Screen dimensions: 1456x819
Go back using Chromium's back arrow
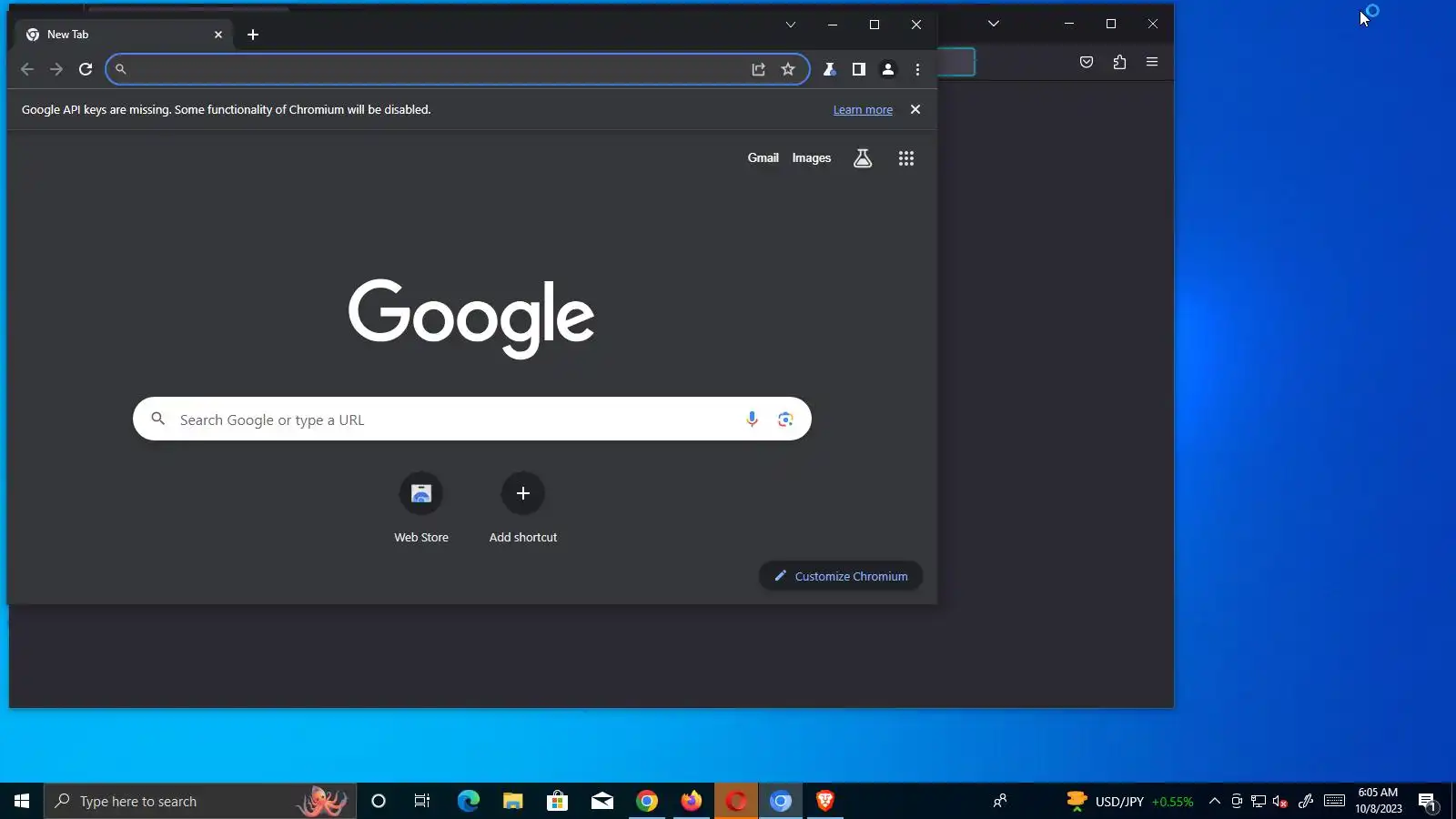click(x=27, y=69)
